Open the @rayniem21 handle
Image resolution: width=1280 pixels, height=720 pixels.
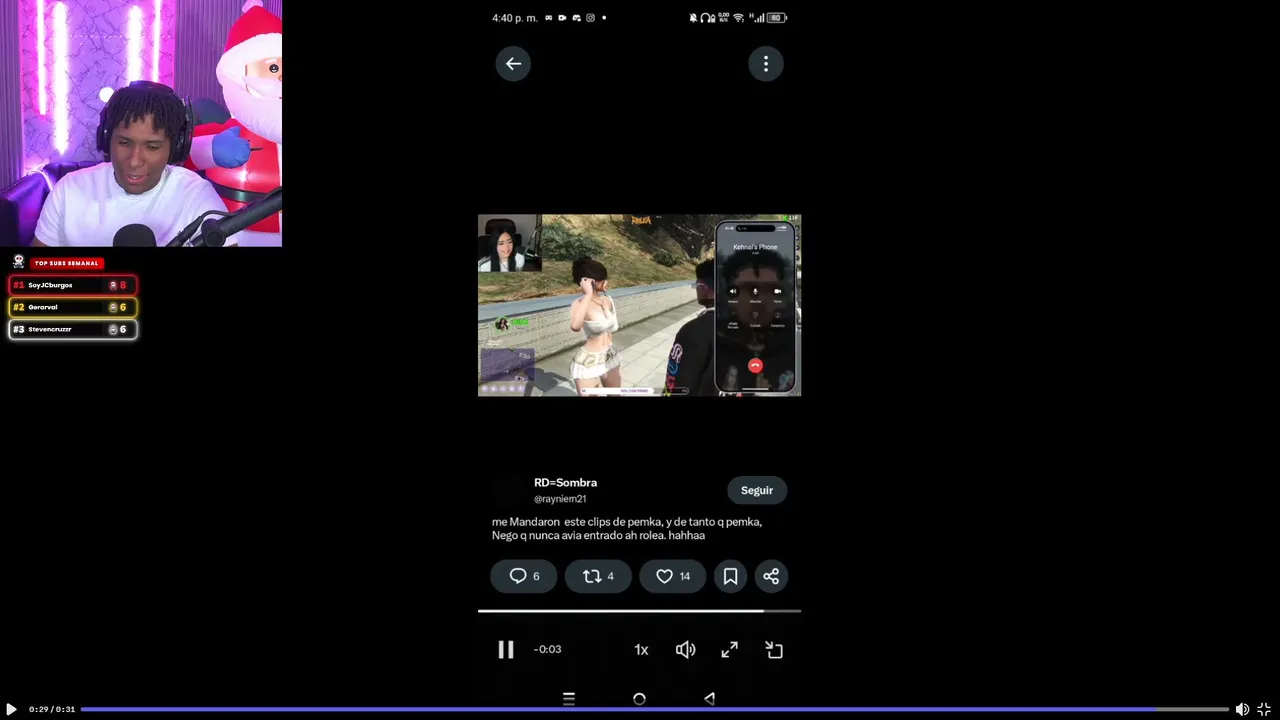pos(560,499)
